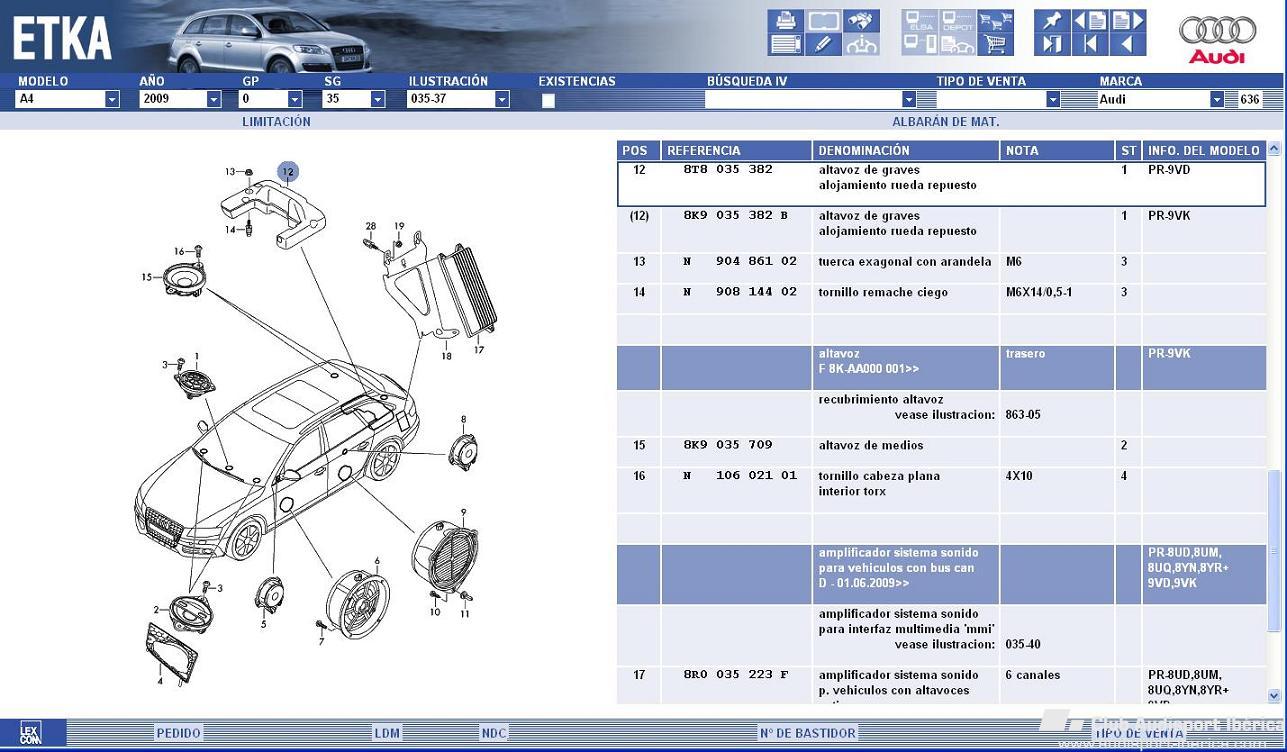Click the blank label frame icon
This screenshot has width=1287, height=752.
point(823,21)
